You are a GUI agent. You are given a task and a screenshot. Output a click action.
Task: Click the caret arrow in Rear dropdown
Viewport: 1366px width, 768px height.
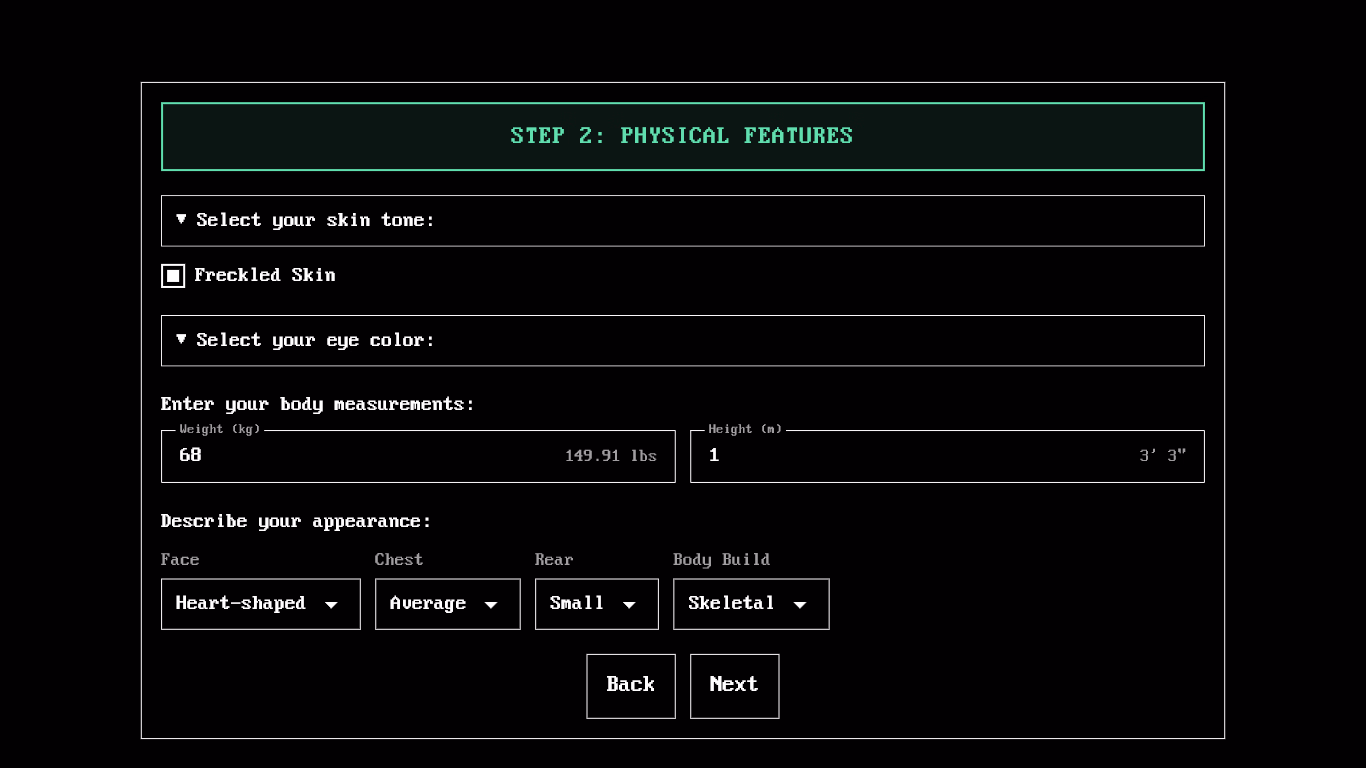(x=629, y=605)
